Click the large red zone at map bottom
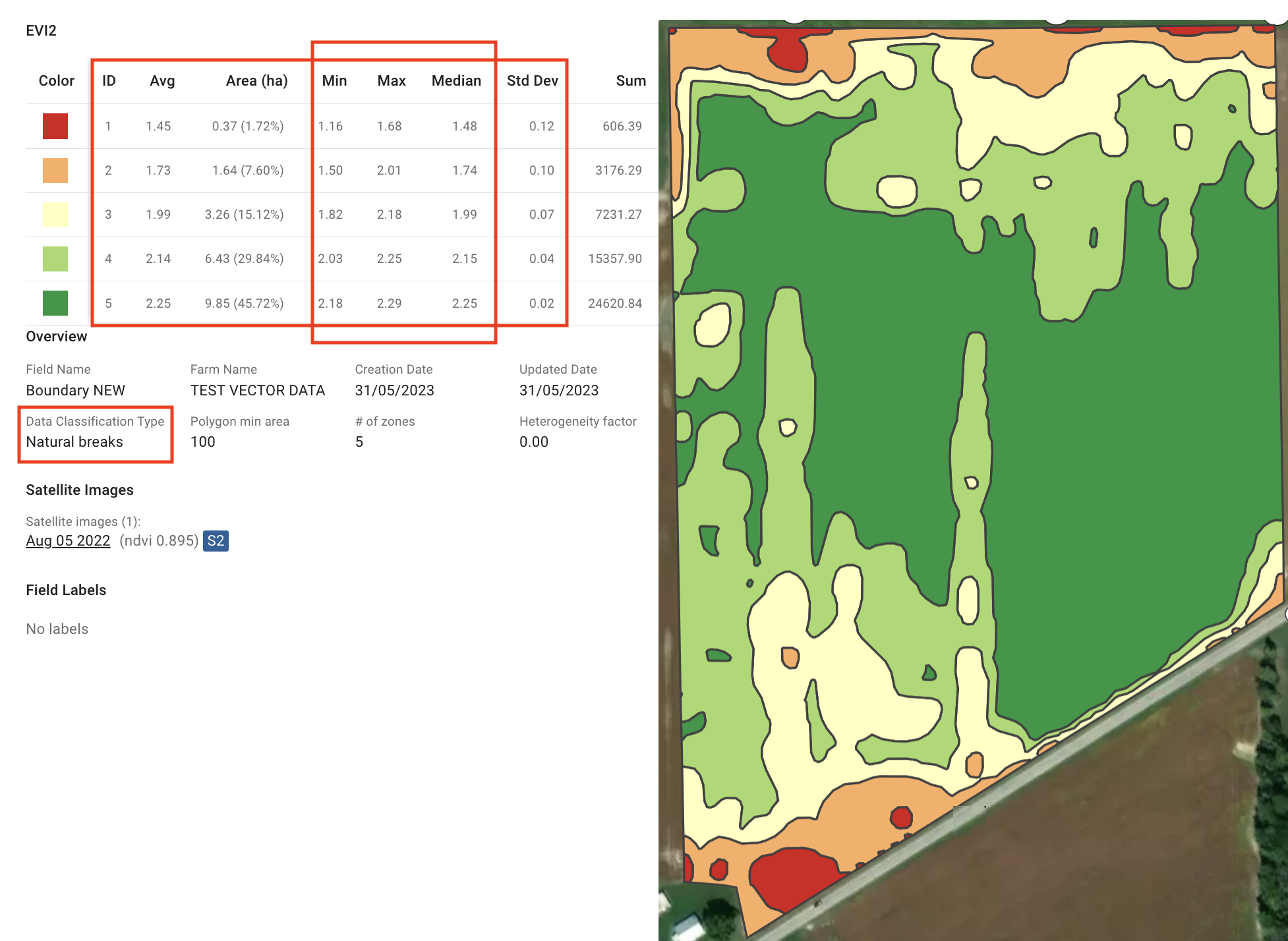This screenshot has height=941, width=1288. [794, 876]
